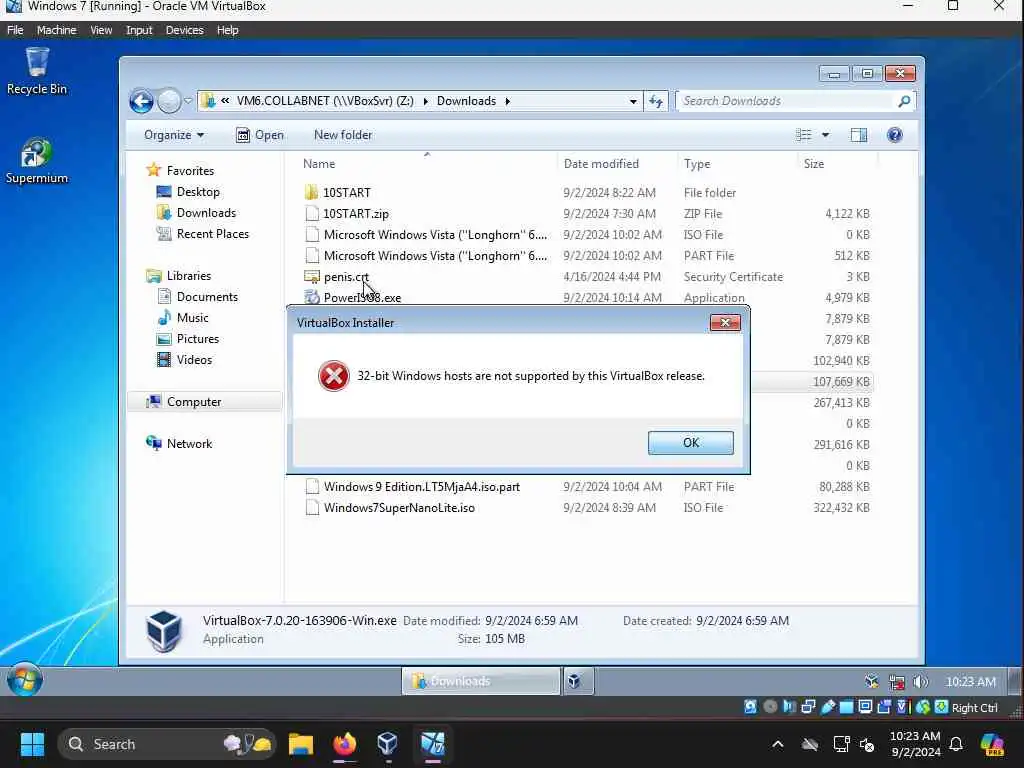Close the VirtualBox Installer error dialog
1024x768 pixels.
click(x=725, y=323)
